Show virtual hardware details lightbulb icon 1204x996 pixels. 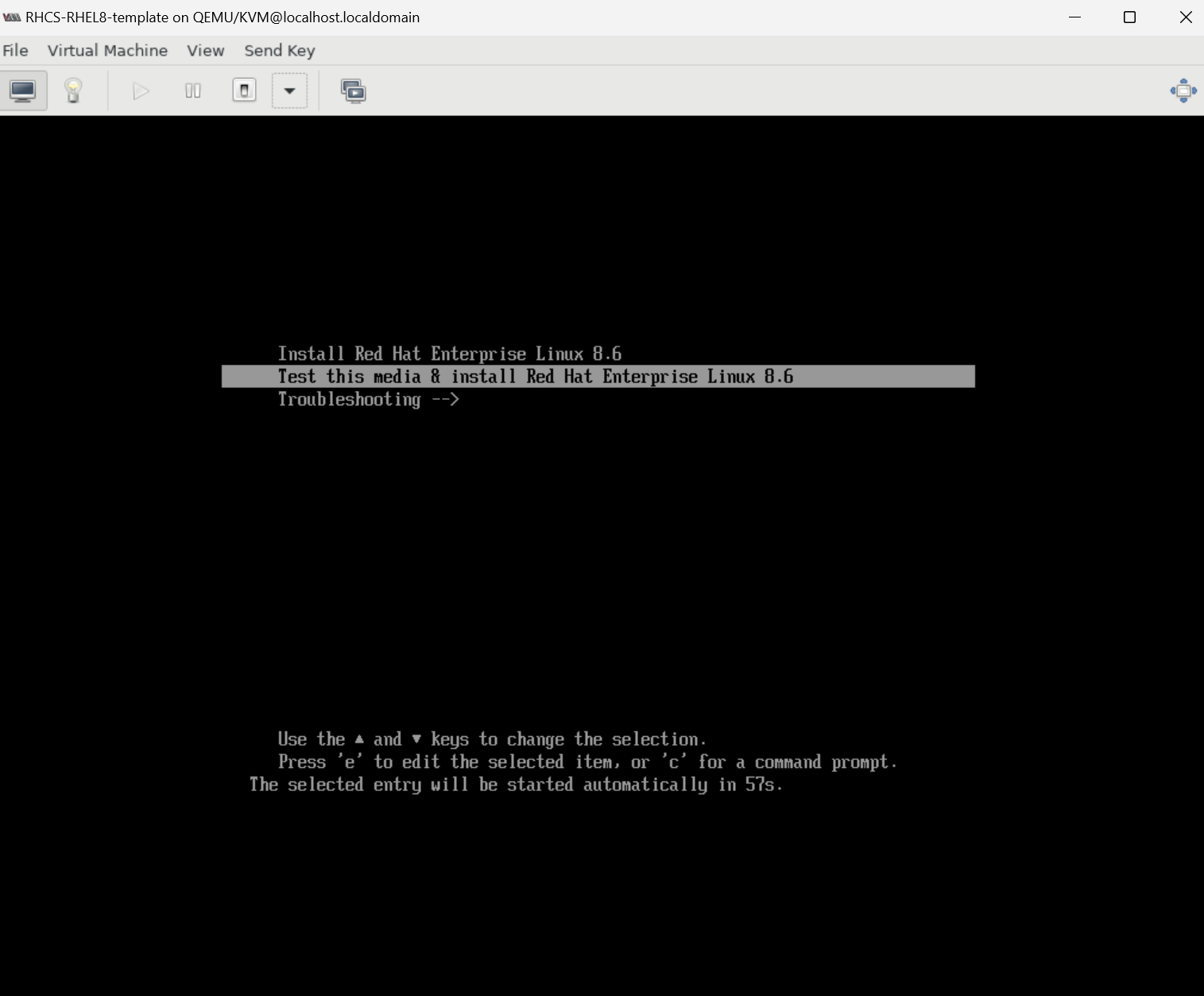pyautogui.click(x=73, y=91)
